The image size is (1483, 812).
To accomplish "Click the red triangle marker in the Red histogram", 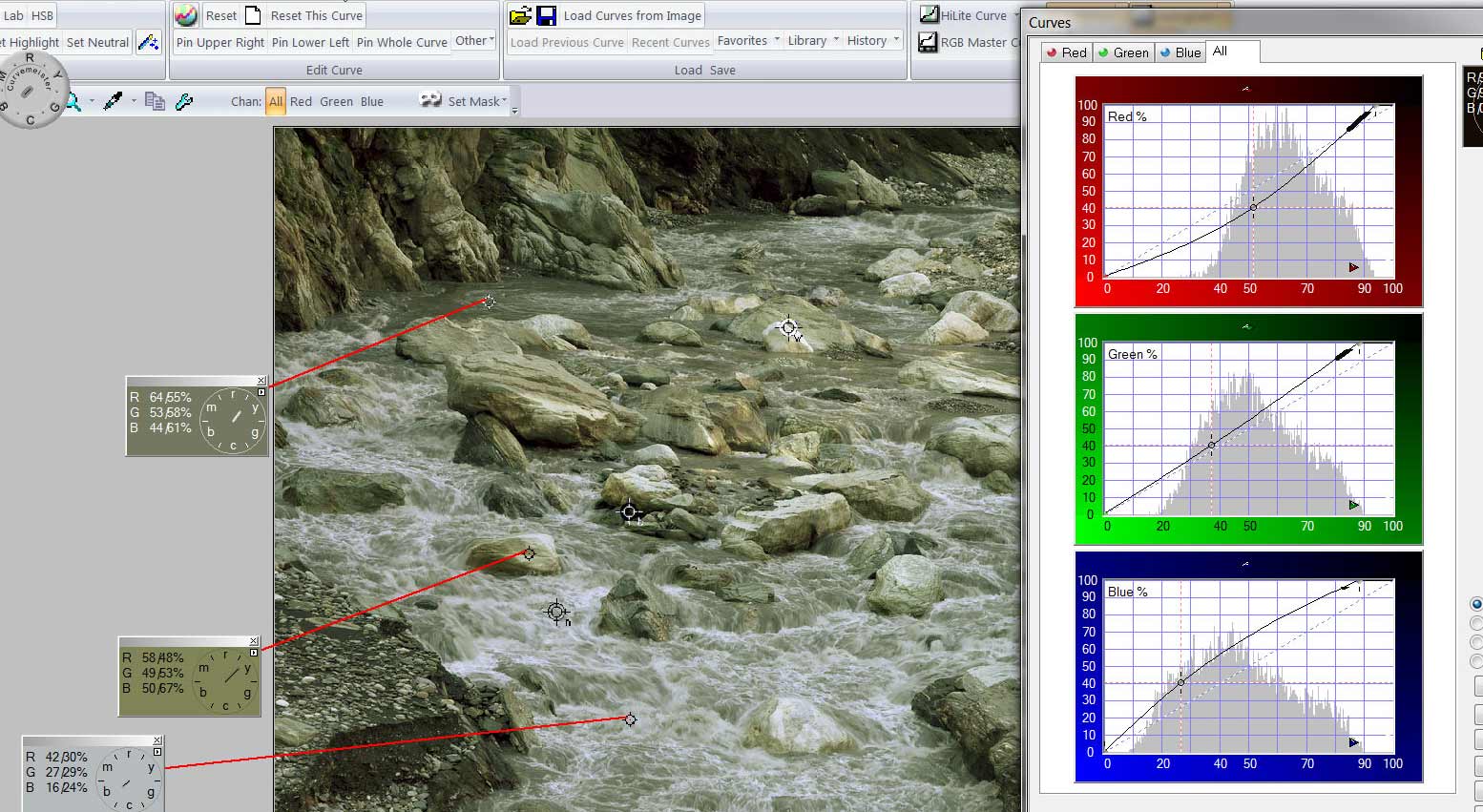I will click(1354, 267).
